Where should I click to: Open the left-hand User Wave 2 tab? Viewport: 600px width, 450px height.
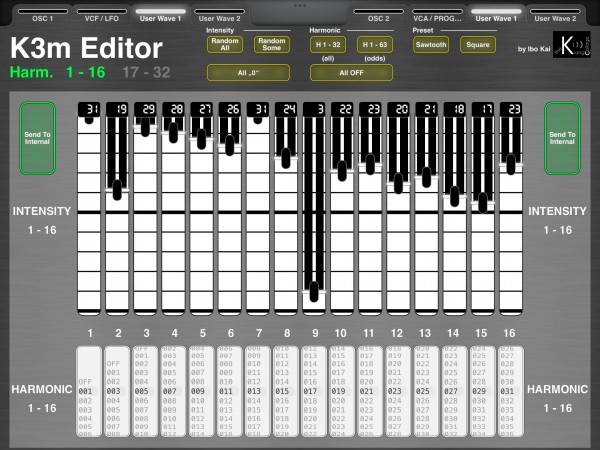tap(219, 16)
